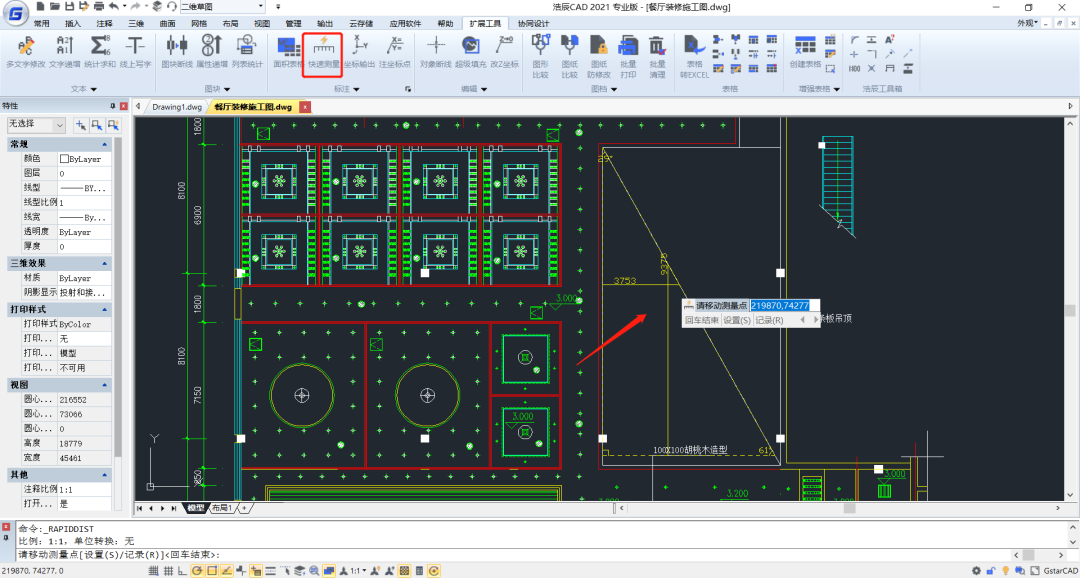The height and width of the screenshot is (578, 1080).
Task: Switch to the 常用 ribbon tab
Action: point(41,23)
